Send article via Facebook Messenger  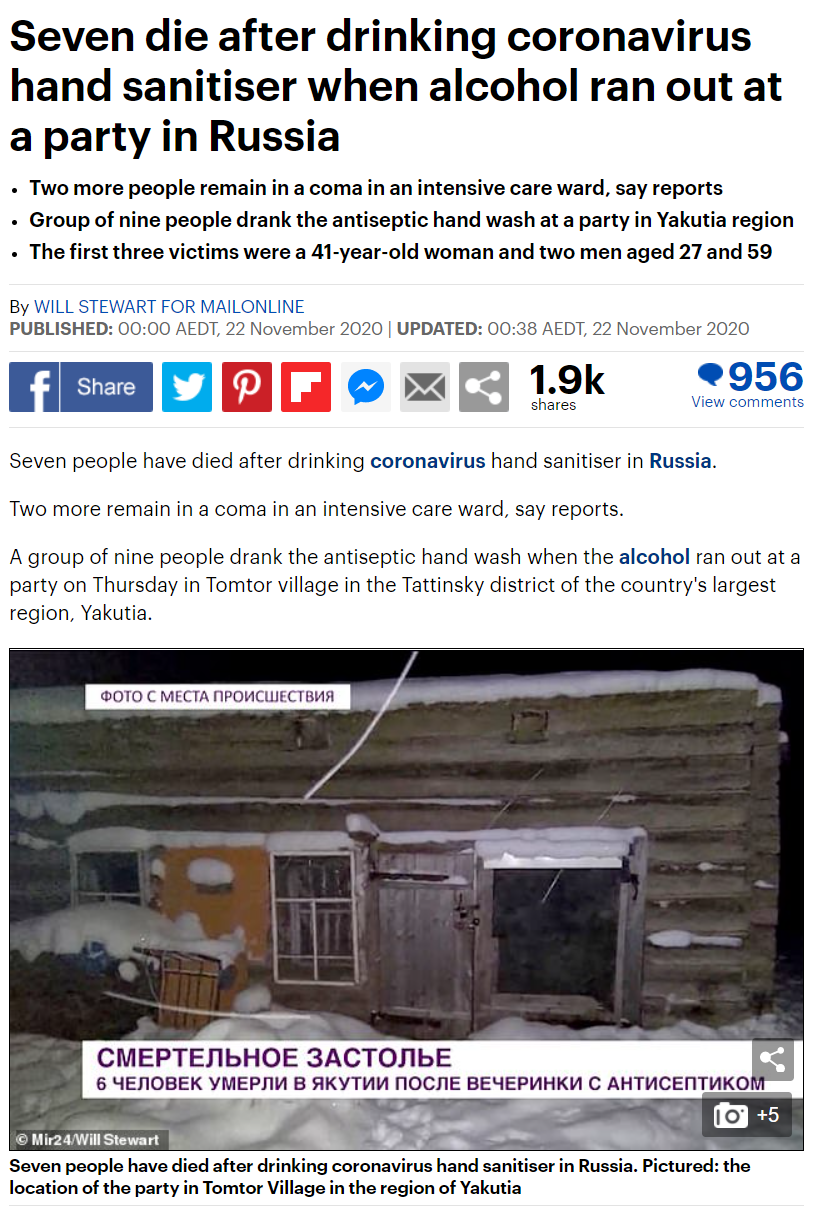point(365,387)
